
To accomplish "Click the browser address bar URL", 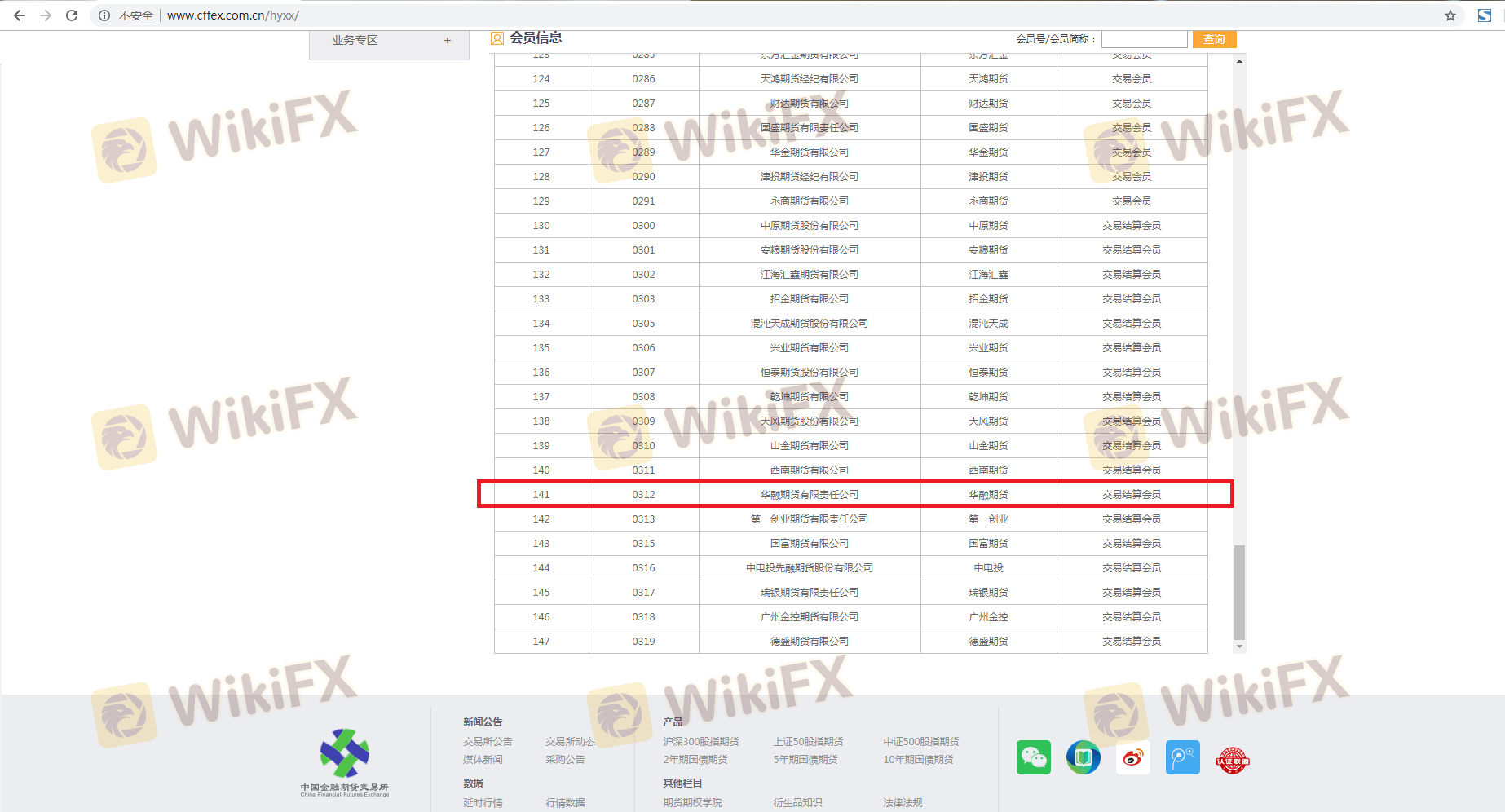I will (x=233, y=15).
